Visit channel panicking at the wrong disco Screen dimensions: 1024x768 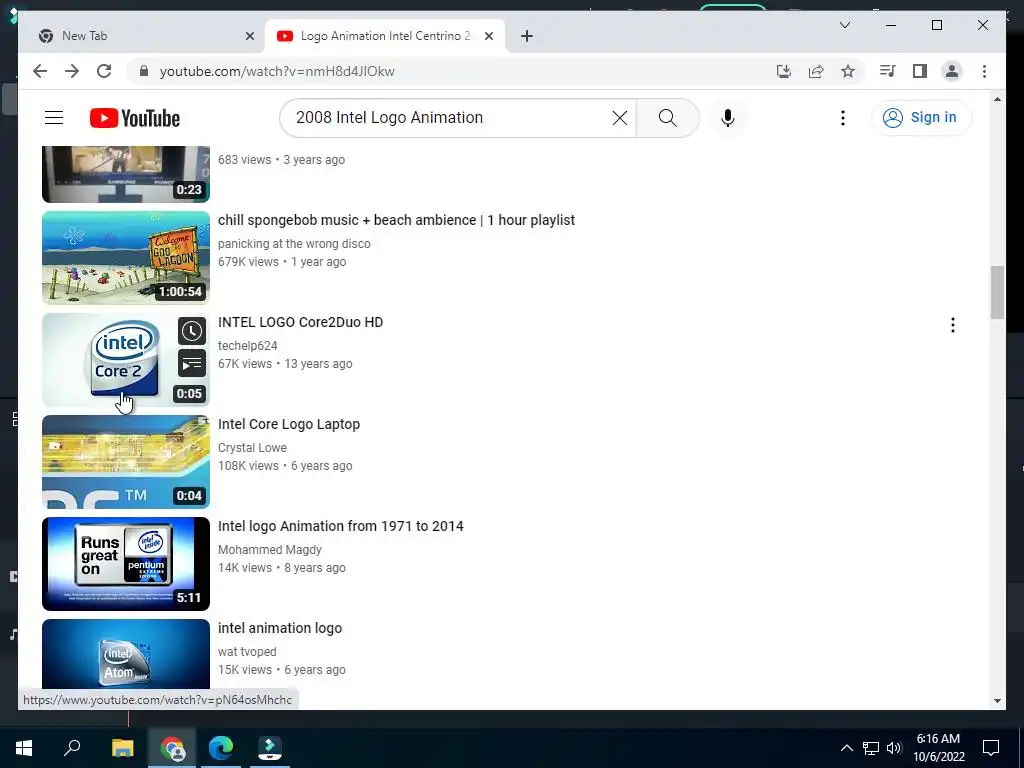(x=294, y=244)
